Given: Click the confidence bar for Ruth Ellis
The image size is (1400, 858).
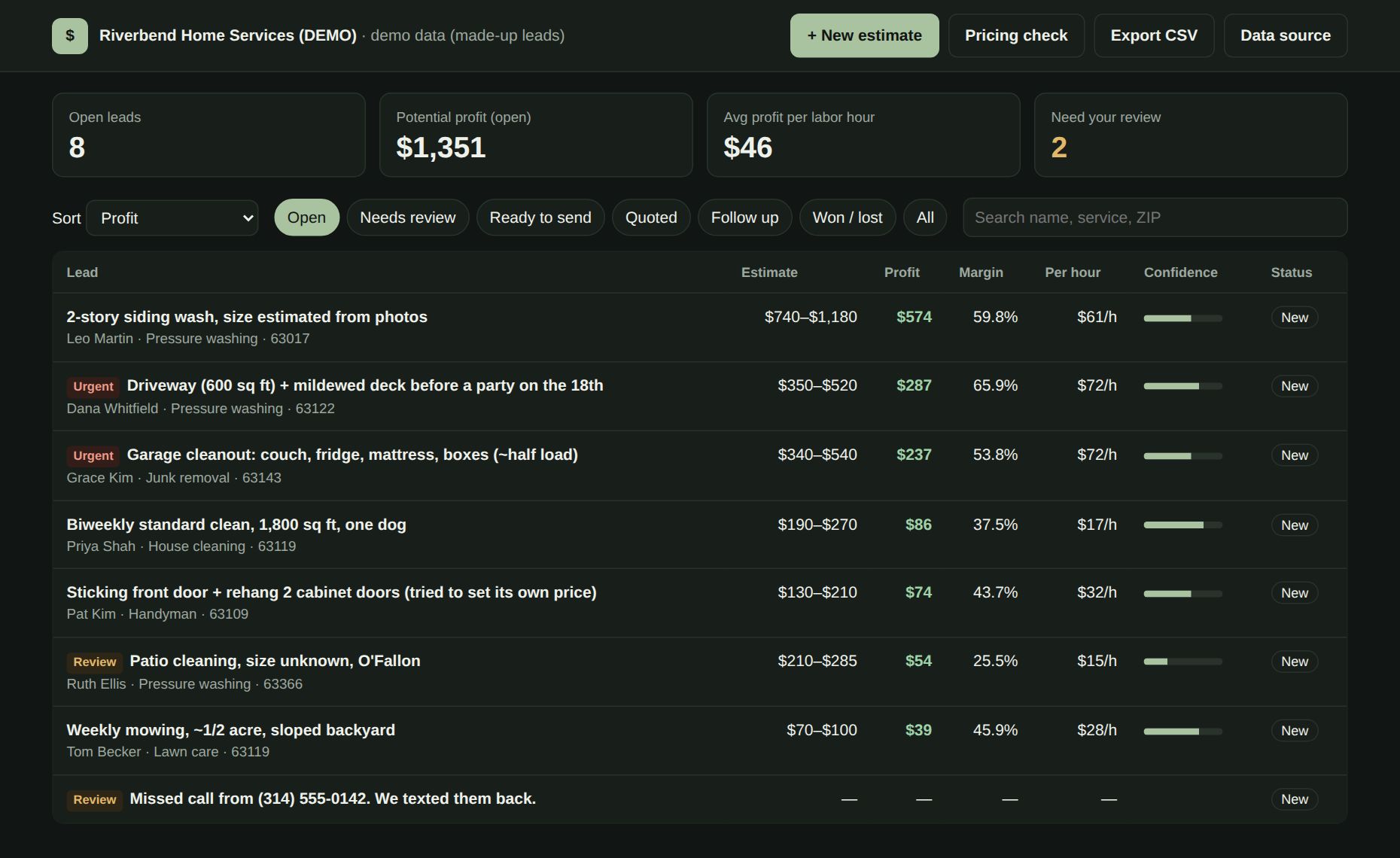Looking at the screenshot, I should click(x=1183, y=662).
